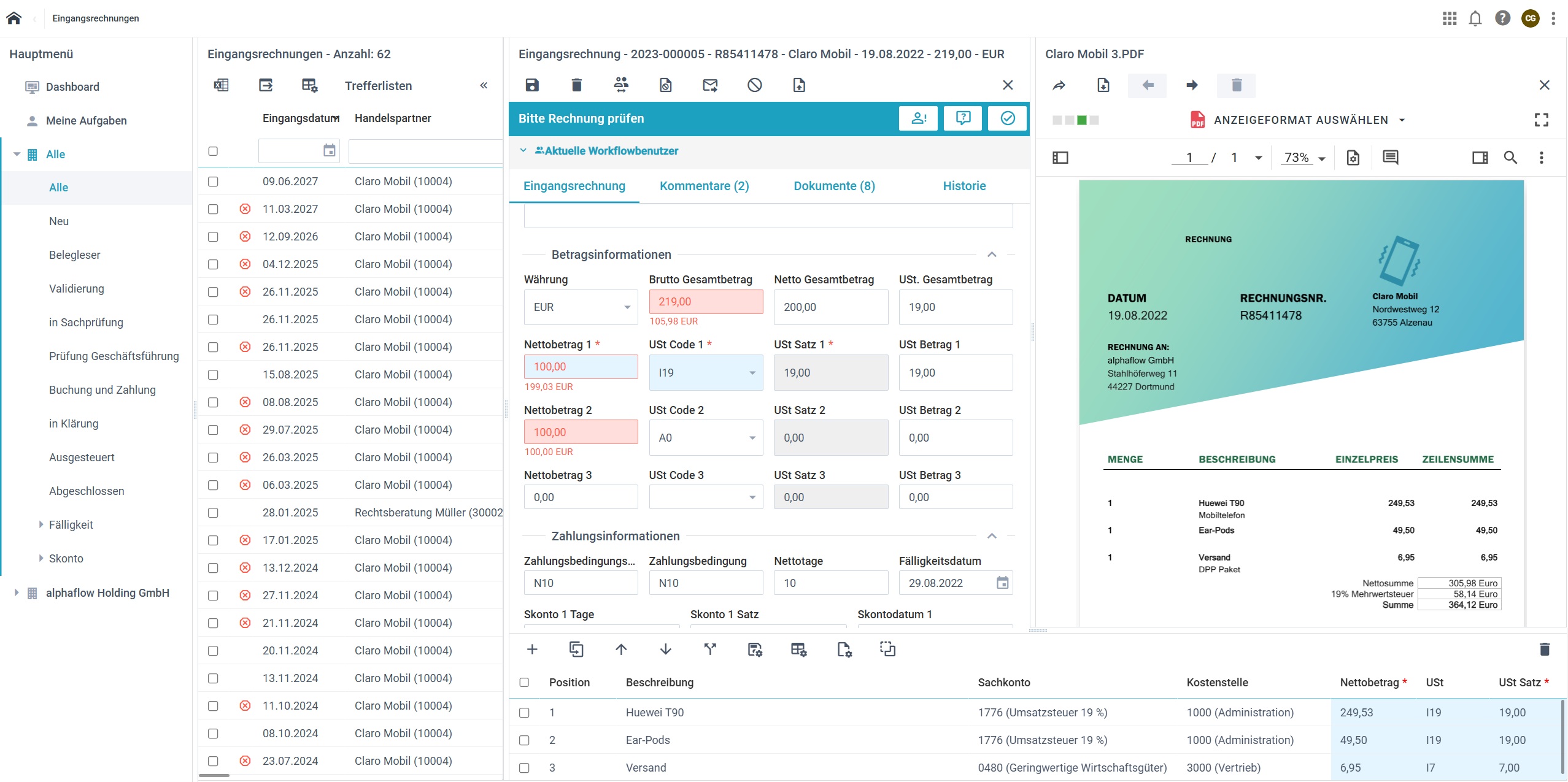Viewport: 1568px width, 782px height.
Task: Click the save invoice disk icon
Action: [532, 85]
